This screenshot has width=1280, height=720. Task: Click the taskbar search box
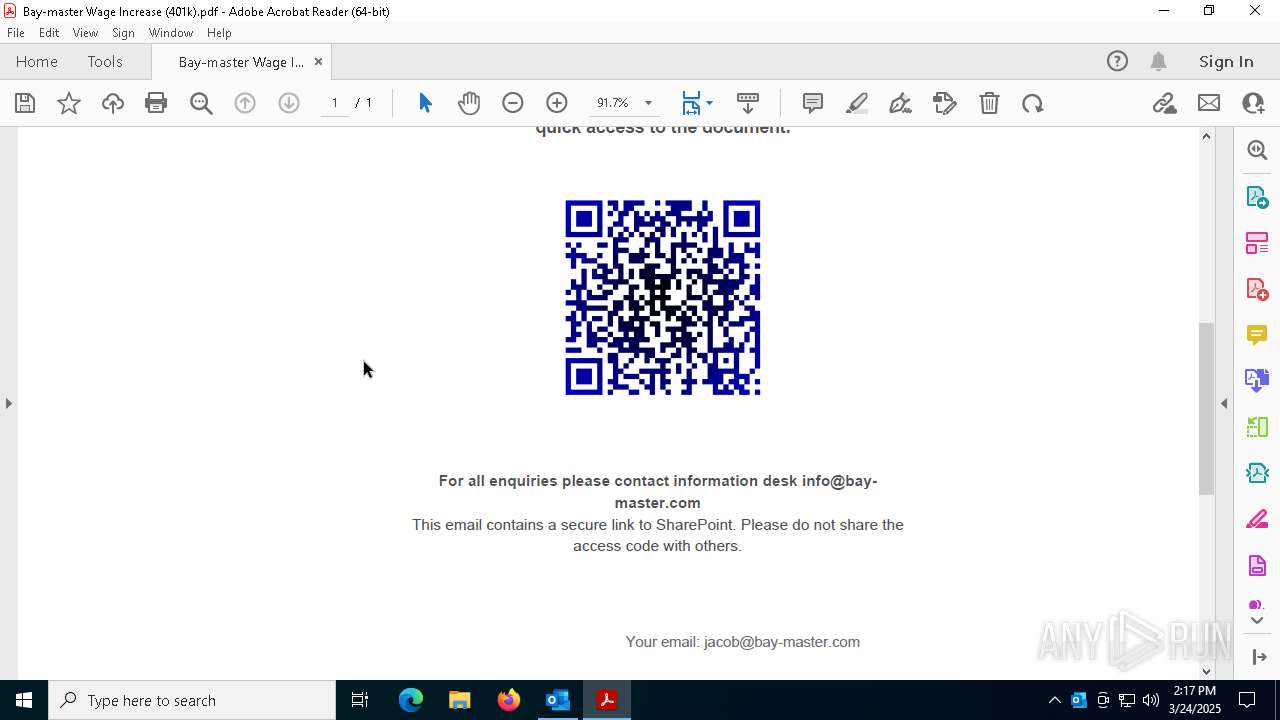pyautogui.click(x=192, y=700)
